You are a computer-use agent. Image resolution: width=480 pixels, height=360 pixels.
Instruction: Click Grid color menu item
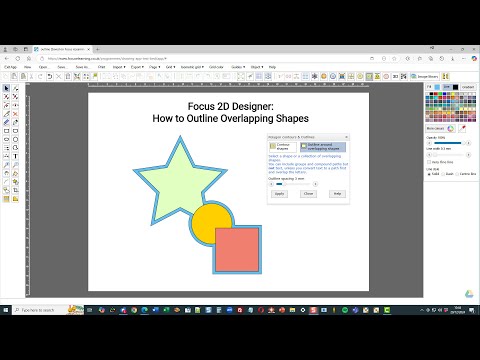tap(216, 67)
